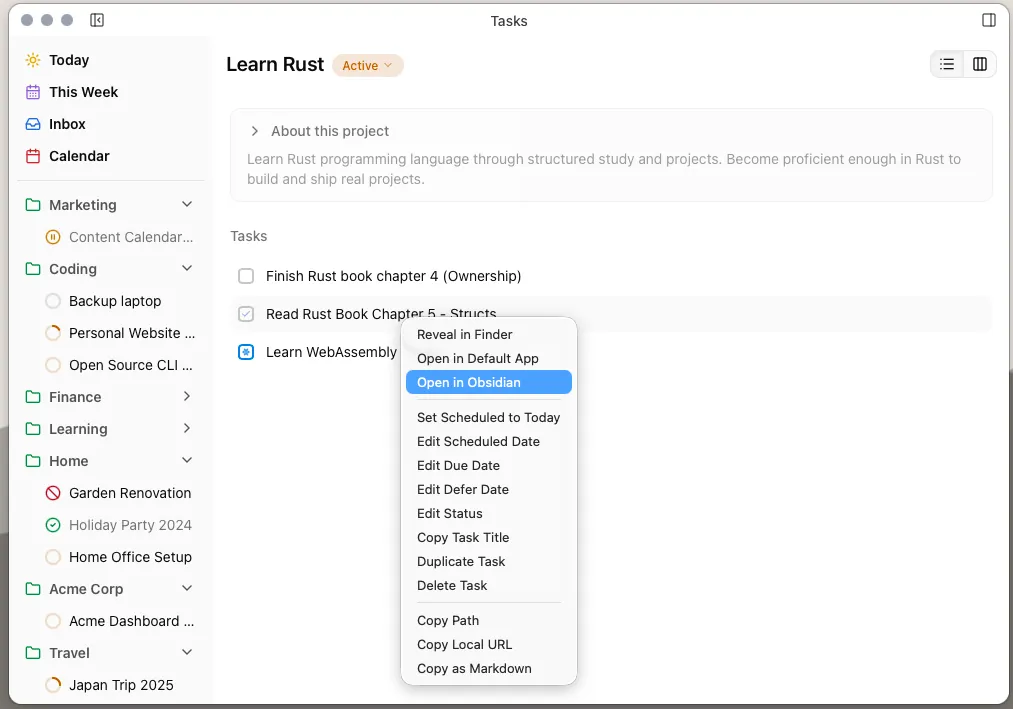This screenshot has height=709, width=1013.
Task: Expand the About this project disclosure arrow
Action: [x=254, y=130]
